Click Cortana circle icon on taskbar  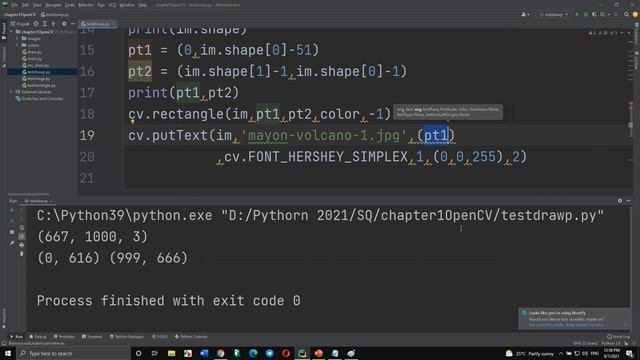138,353
